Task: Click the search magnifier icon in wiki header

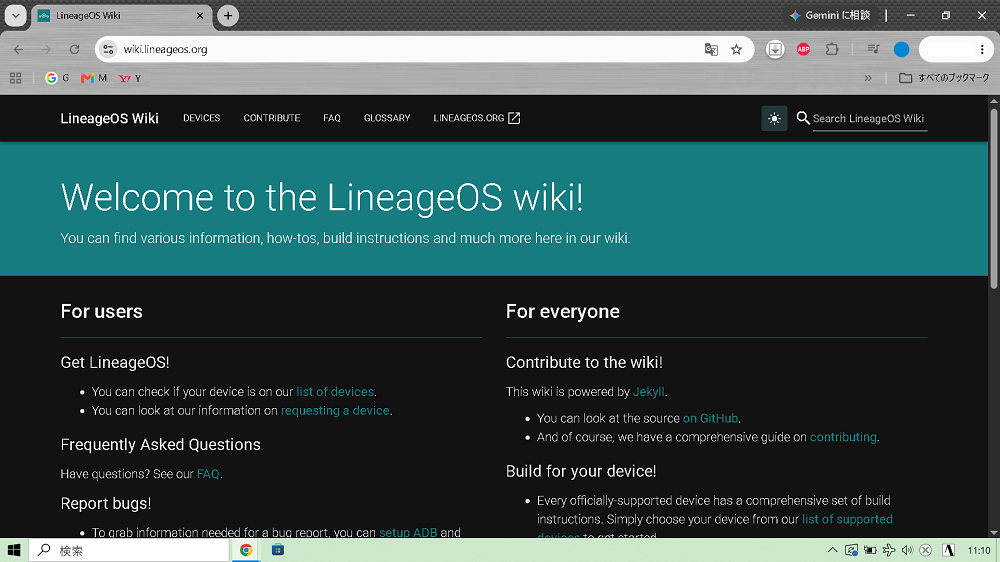Action: click(x=803, y=118)
